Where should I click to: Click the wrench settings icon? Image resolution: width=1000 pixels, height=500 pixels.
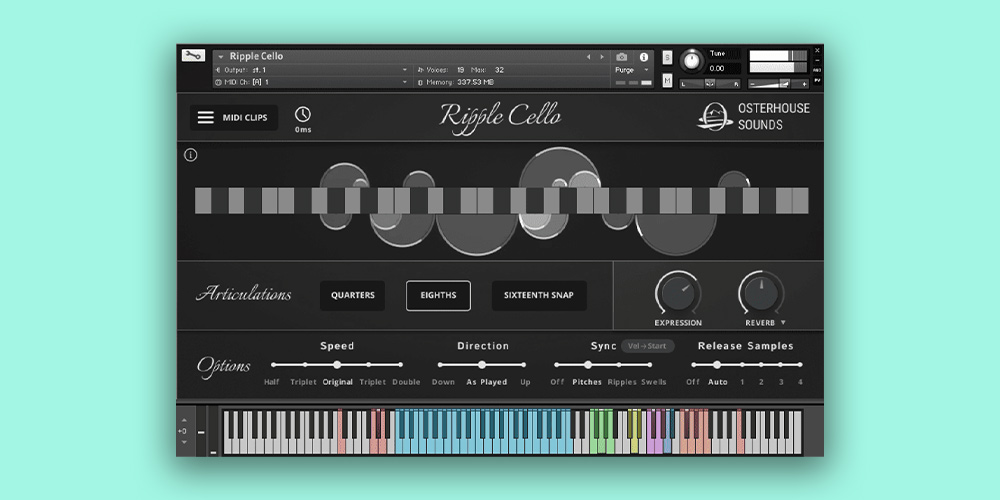click(193, 56)
